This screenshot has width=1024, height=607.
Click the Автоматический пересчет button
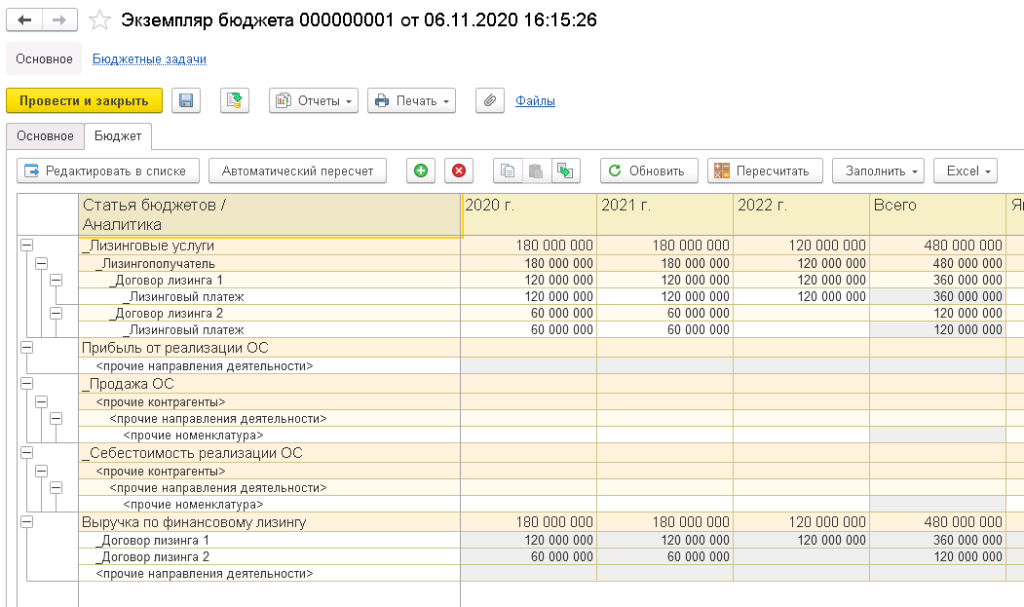coord(297,171)
